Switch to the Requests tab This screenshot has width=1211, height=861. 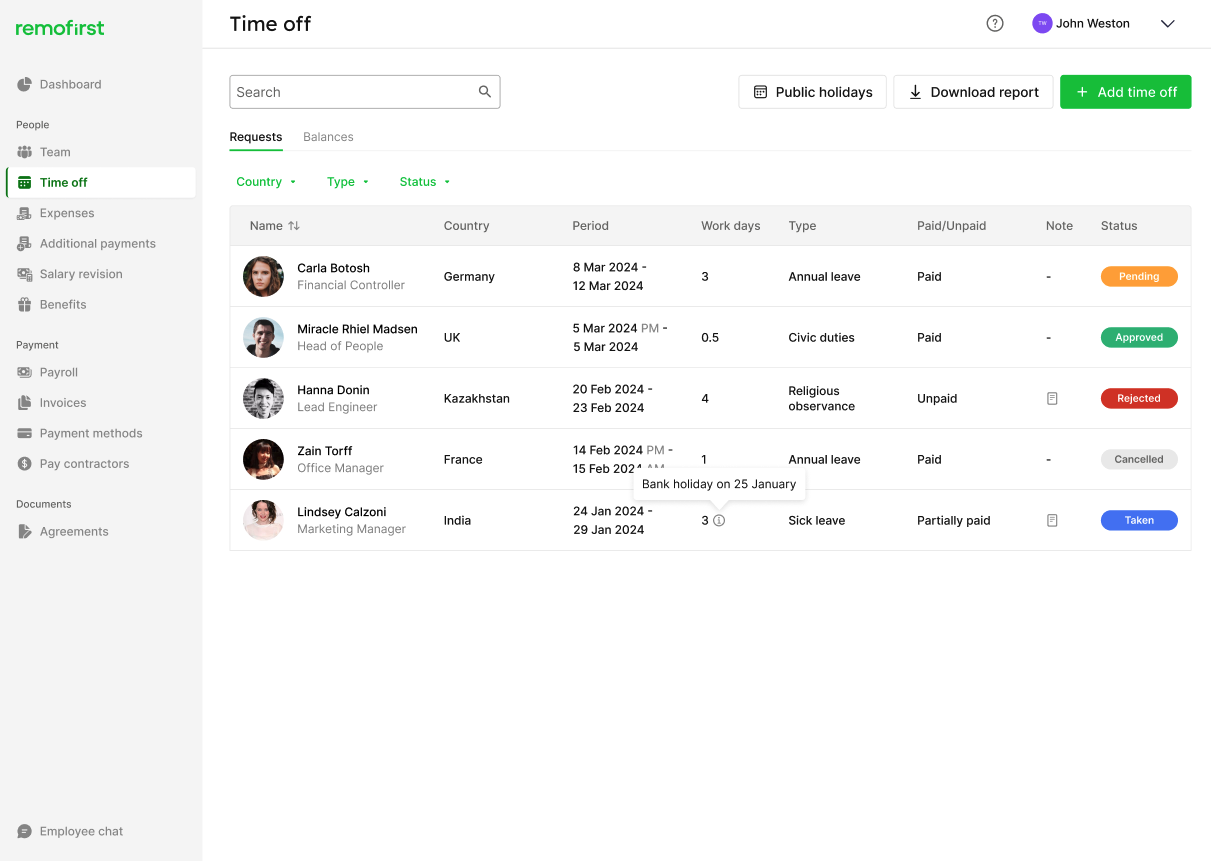[256, 137]
